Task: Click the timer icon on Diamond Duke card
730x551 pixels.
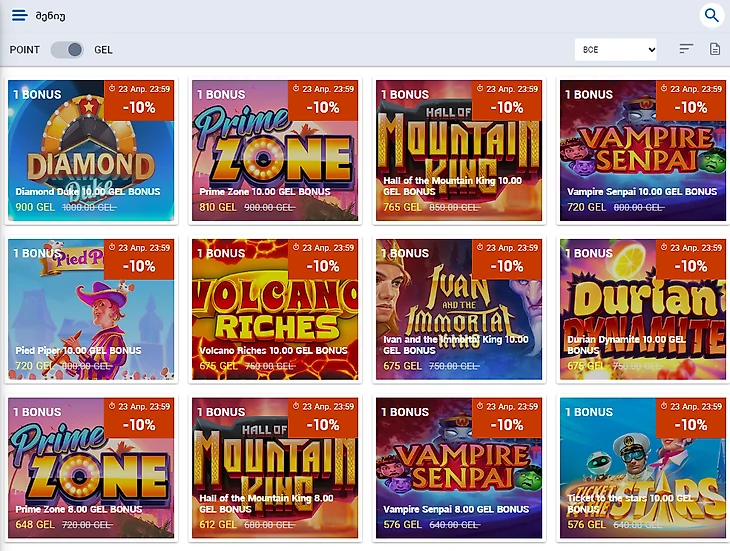Action: [112, 88]
